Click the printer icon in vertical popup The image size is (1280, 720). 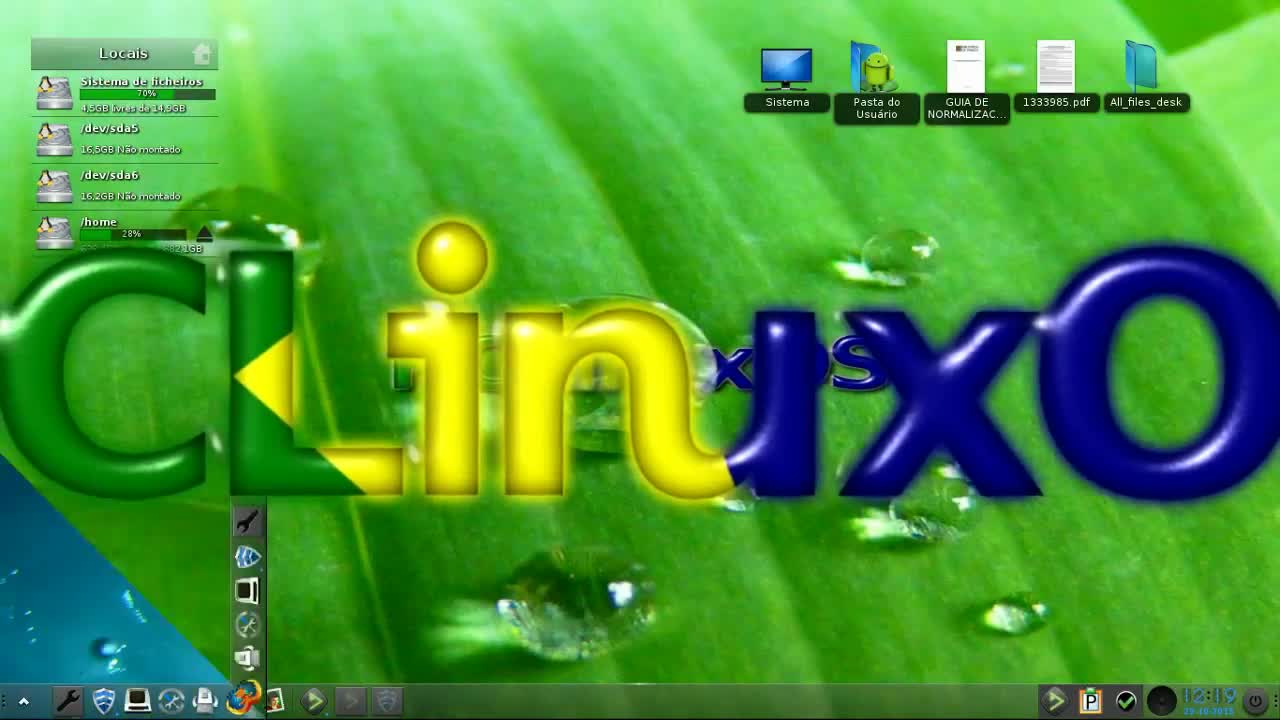pos(247,658)
